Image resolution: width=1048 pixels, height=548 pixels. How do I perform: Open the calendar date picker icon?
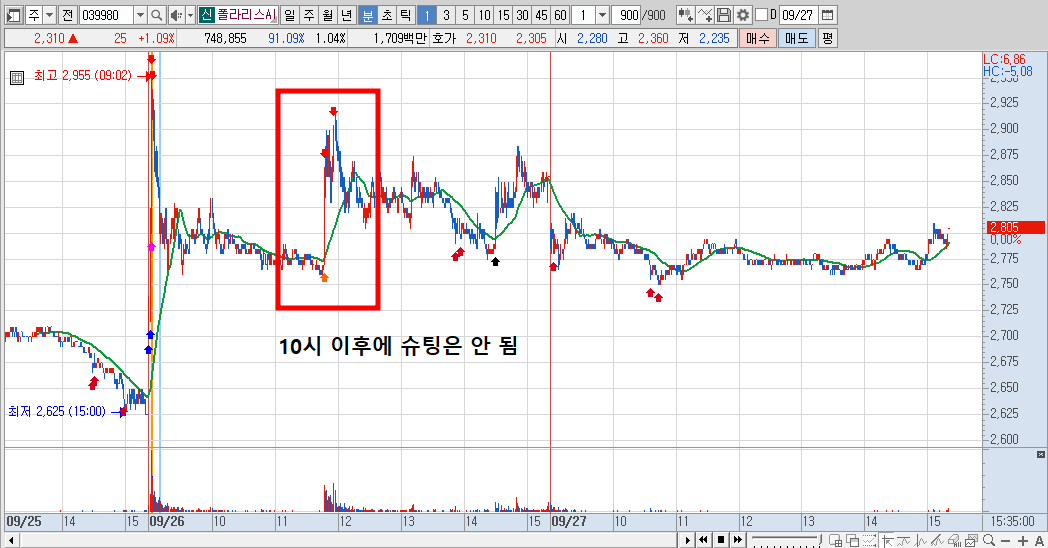pos(827,15)
